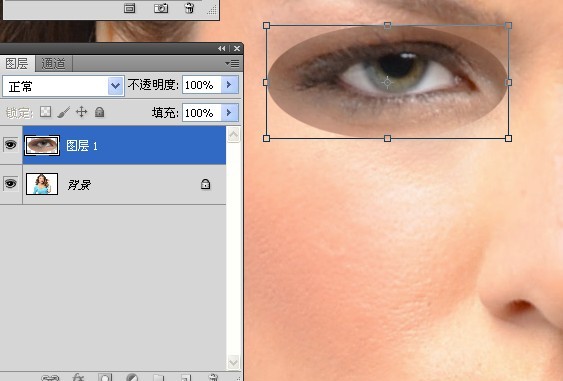
Task: Hide the 图层 1 layer
Action: tap(11, 145)
